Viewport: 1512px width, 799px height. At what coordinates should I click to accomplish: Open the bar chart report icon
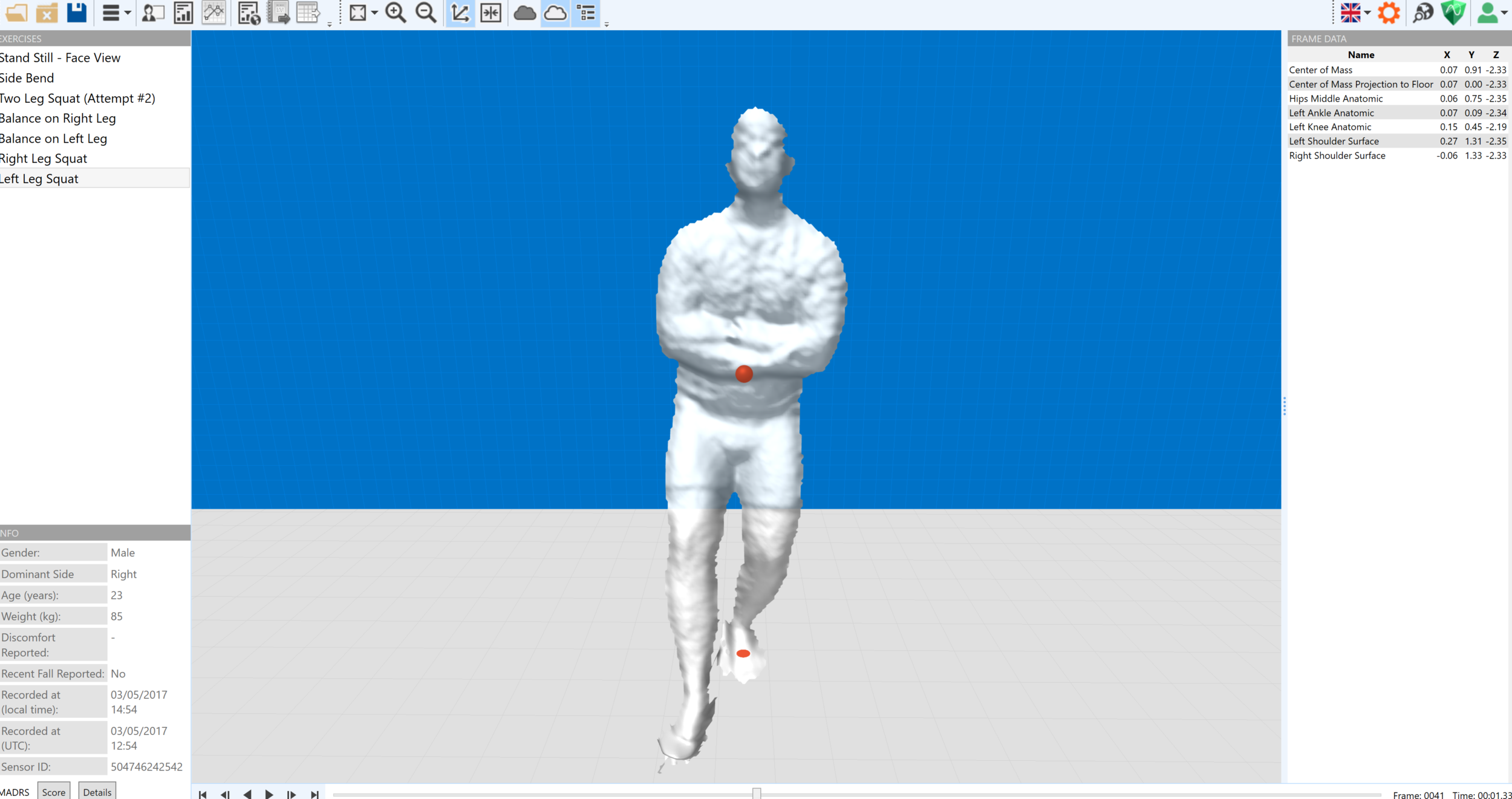click(183, 13)
